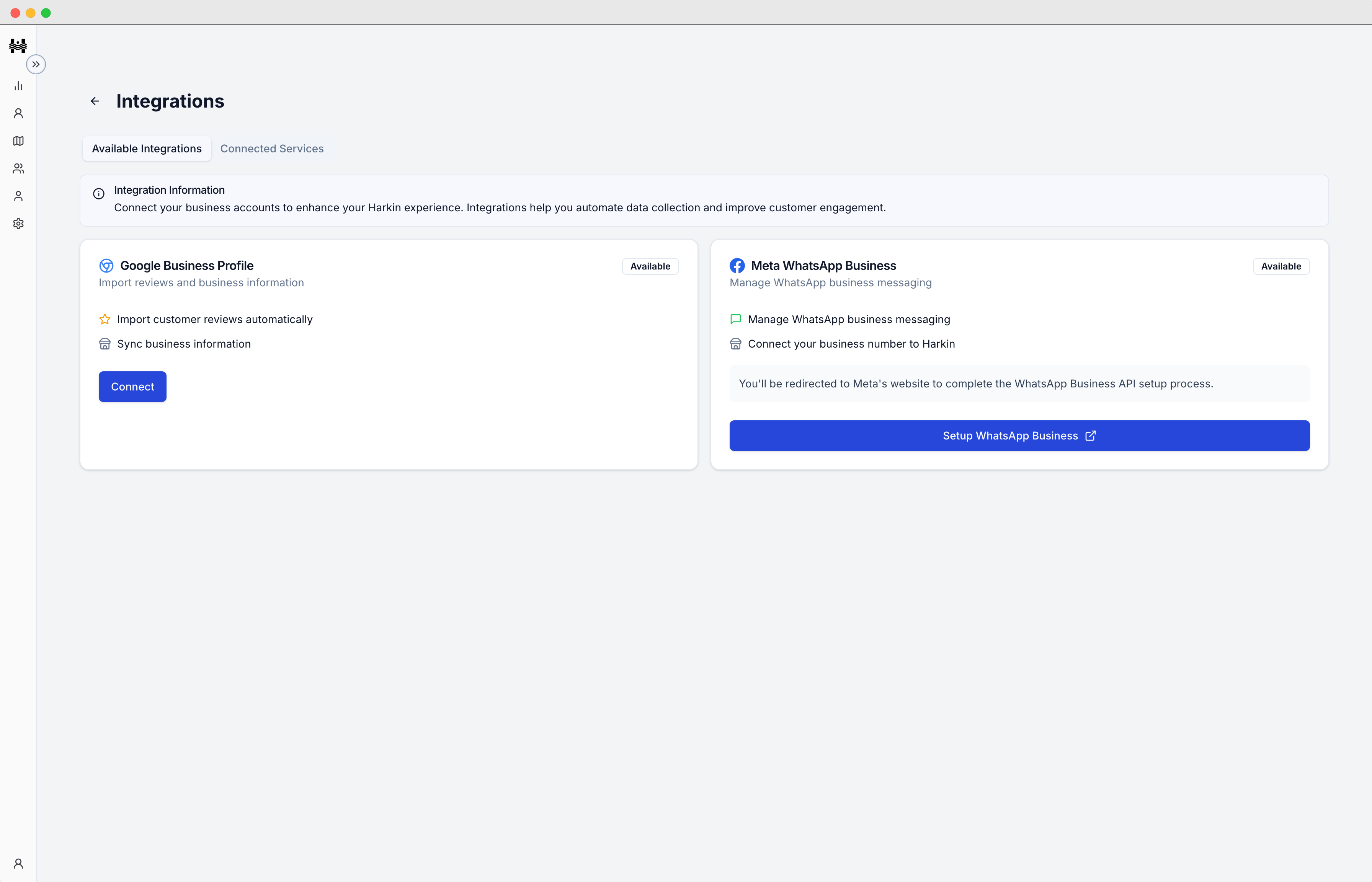Image resolution: width=1372 pixels, height=882 pixels.
Task: Click the Google Business Profile logo icon
Action: (106, 266)
